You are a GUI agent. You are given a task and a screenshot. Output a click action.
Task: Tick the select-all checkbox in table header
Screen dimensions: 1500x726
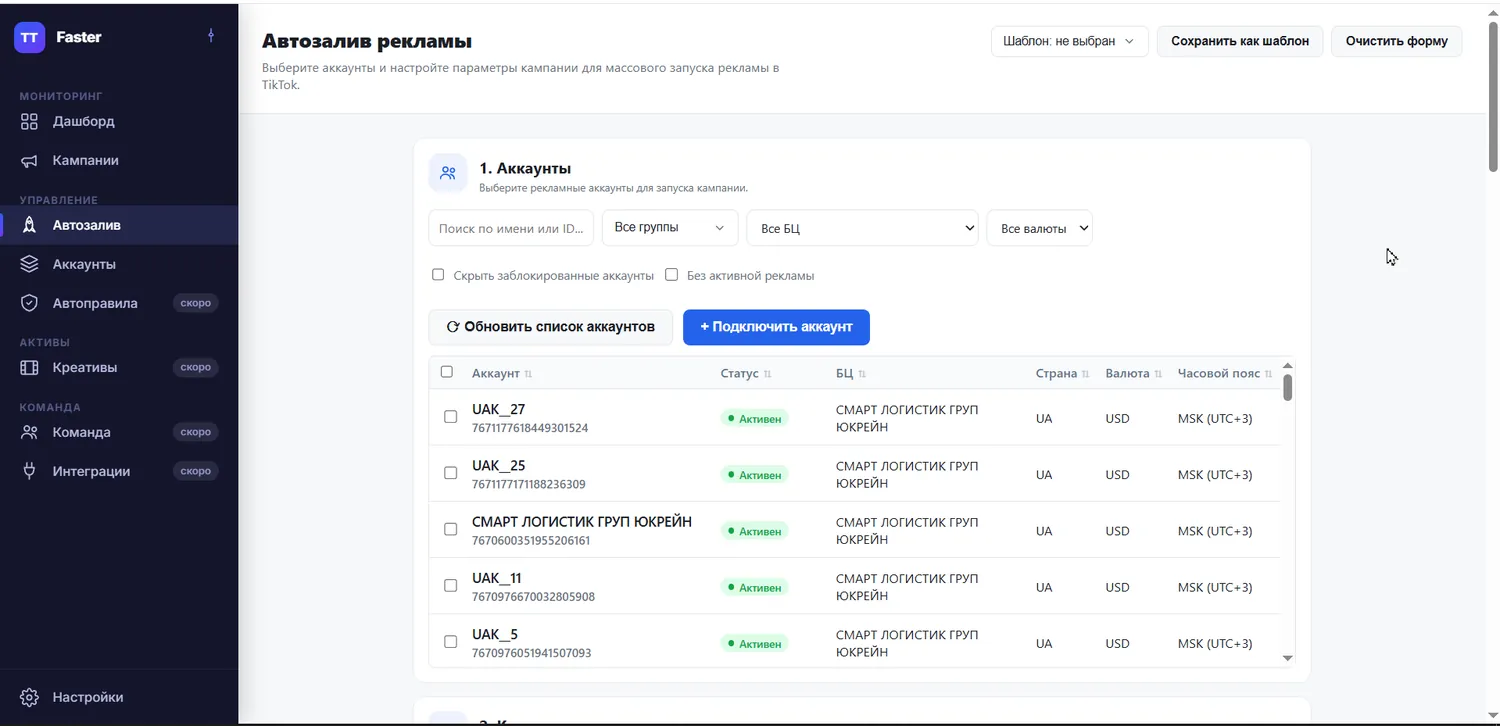coord(447,372)
